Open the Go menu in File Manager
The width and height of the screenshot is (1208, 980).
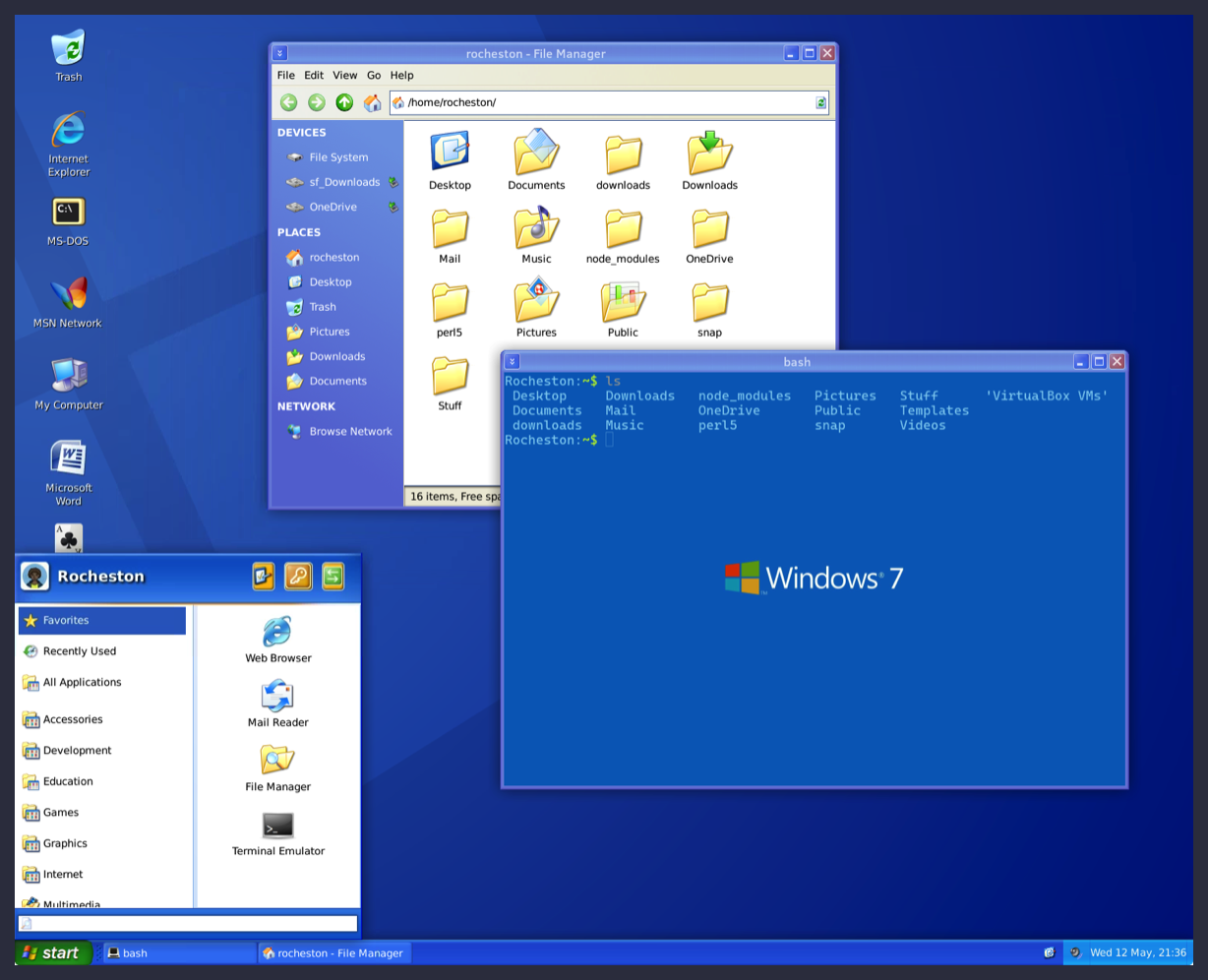coord(374,75)
